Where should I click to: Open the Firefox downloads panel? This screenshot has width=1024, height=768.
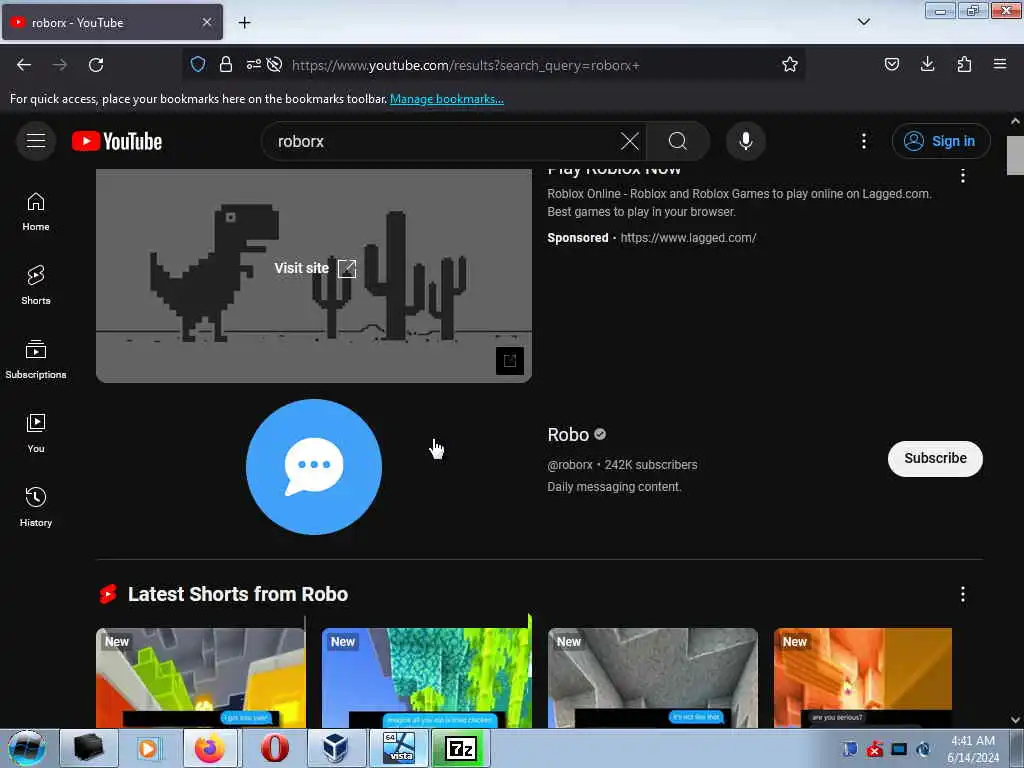[x=927, y=64]
